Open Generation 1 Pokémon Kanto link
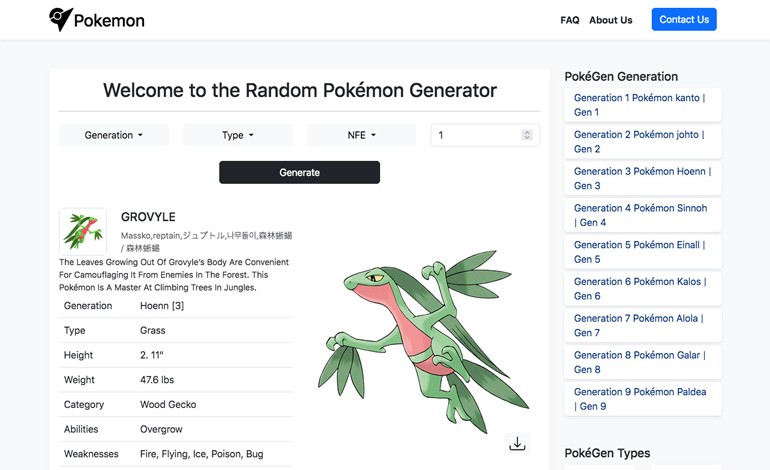Image resolution: width=770 pixels, height=470 pixels. pyautogui.click(x=643, y=105)
